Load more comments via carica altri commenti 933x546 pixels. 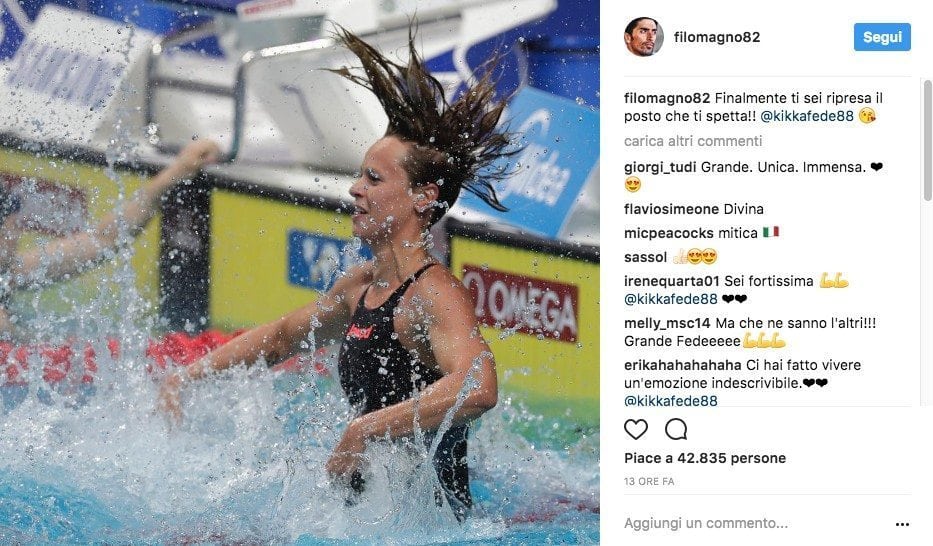pos(693,141)
